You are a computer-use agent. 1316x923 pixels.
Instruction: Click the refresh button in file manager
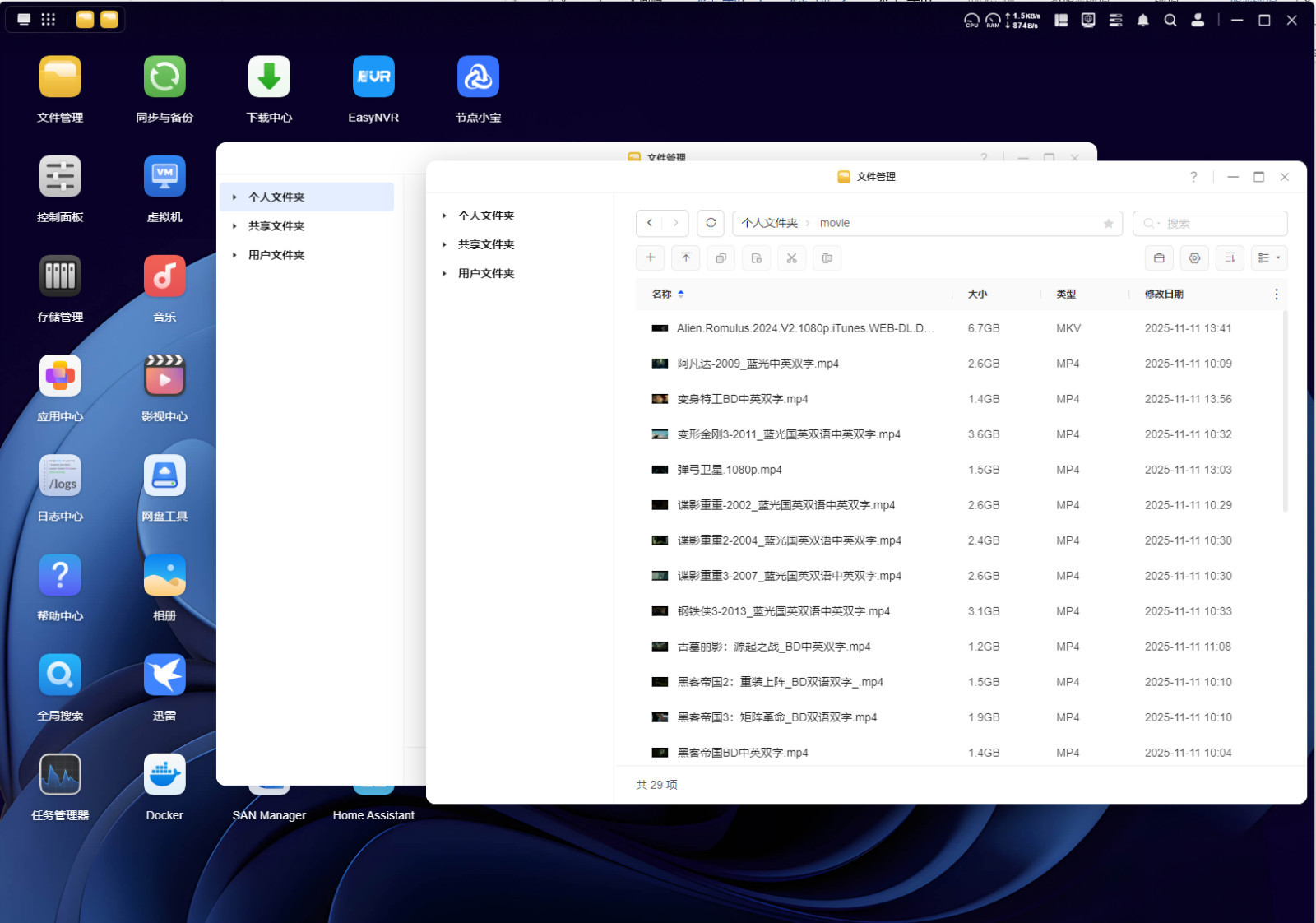tap(711, 223)
